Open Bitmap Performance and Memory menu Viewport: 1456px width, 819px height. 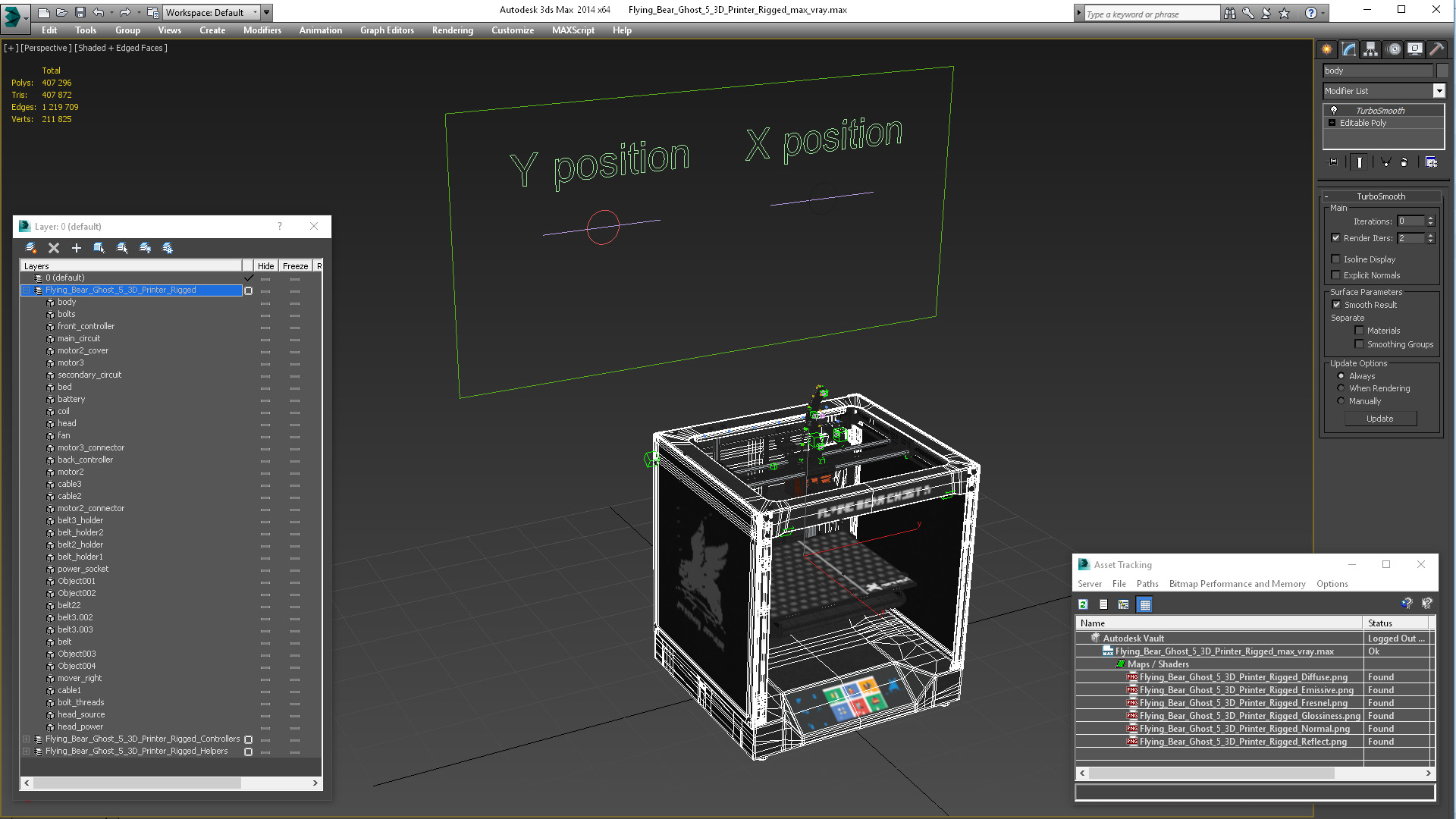point(1237,584)
